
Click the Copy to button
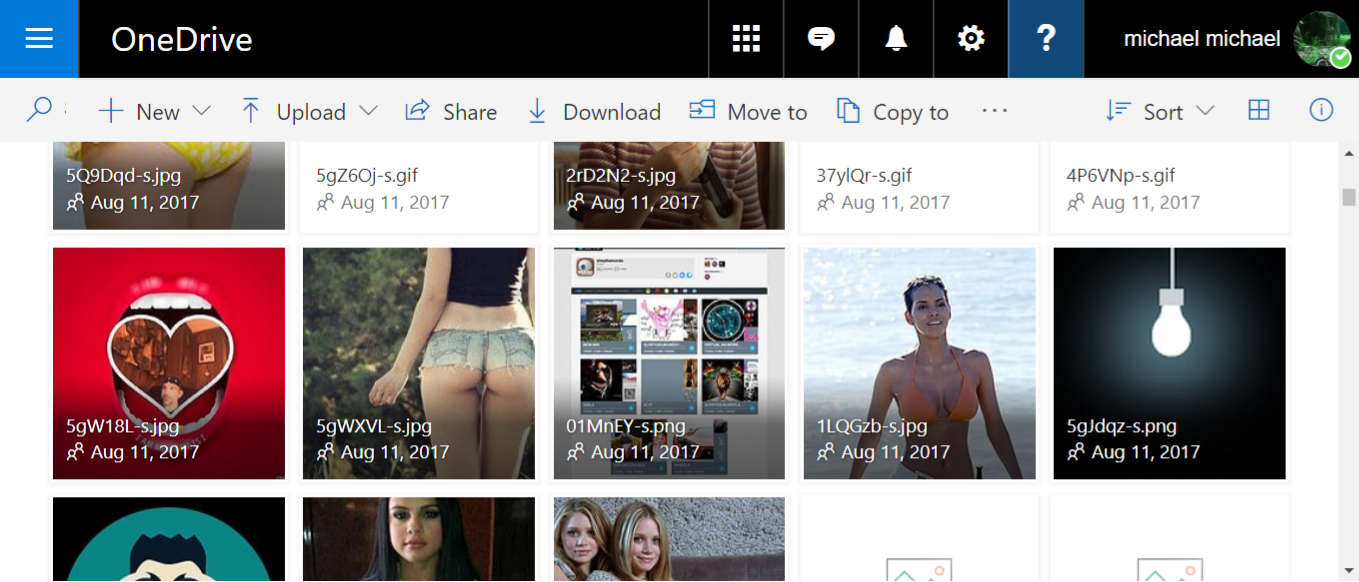[892, 111]
